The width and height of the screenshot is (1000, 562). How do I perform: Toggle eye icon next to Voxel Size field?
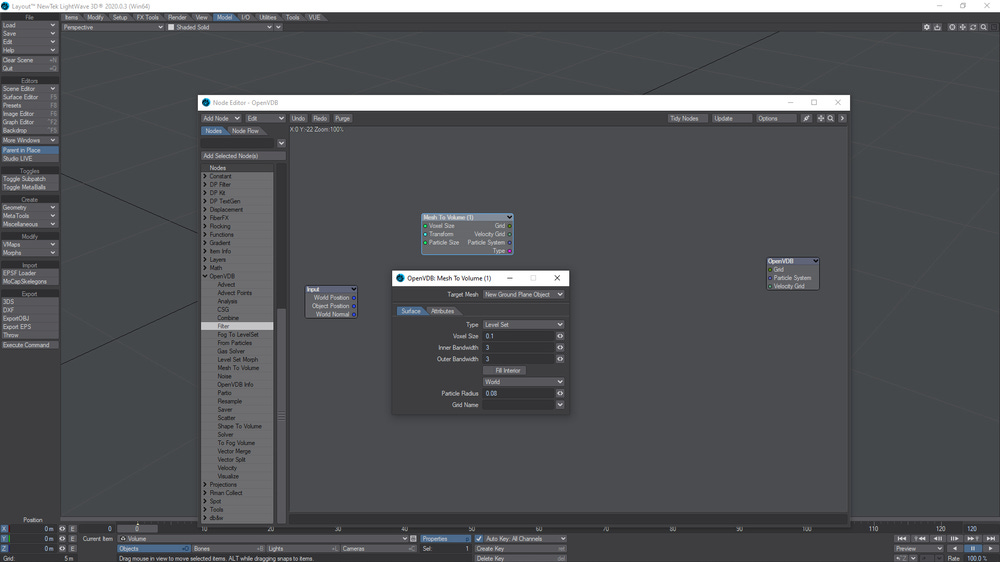(x=560, y=336)
